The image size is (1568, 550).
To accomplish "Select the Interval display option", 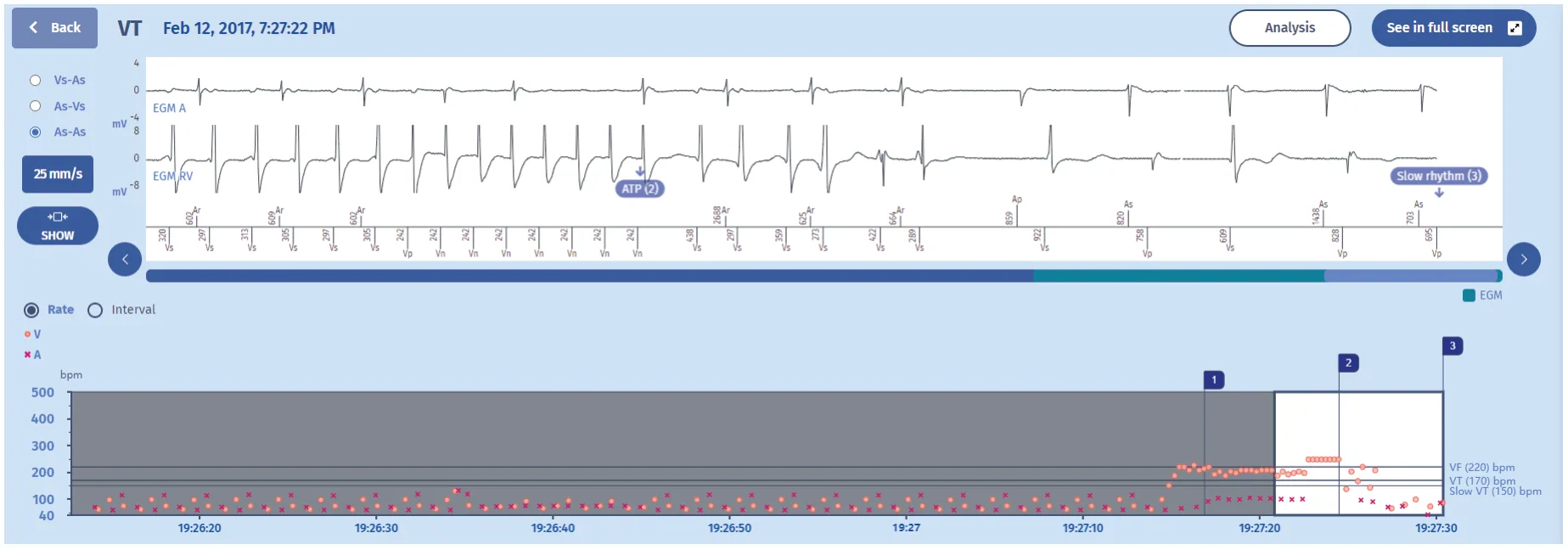I will pyautogui.click(x=95, y=310).
